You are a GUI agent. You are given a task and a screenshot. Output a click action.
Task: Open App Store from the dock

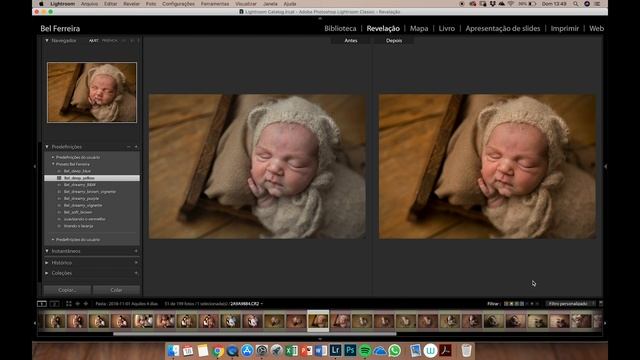coord(247,350)
